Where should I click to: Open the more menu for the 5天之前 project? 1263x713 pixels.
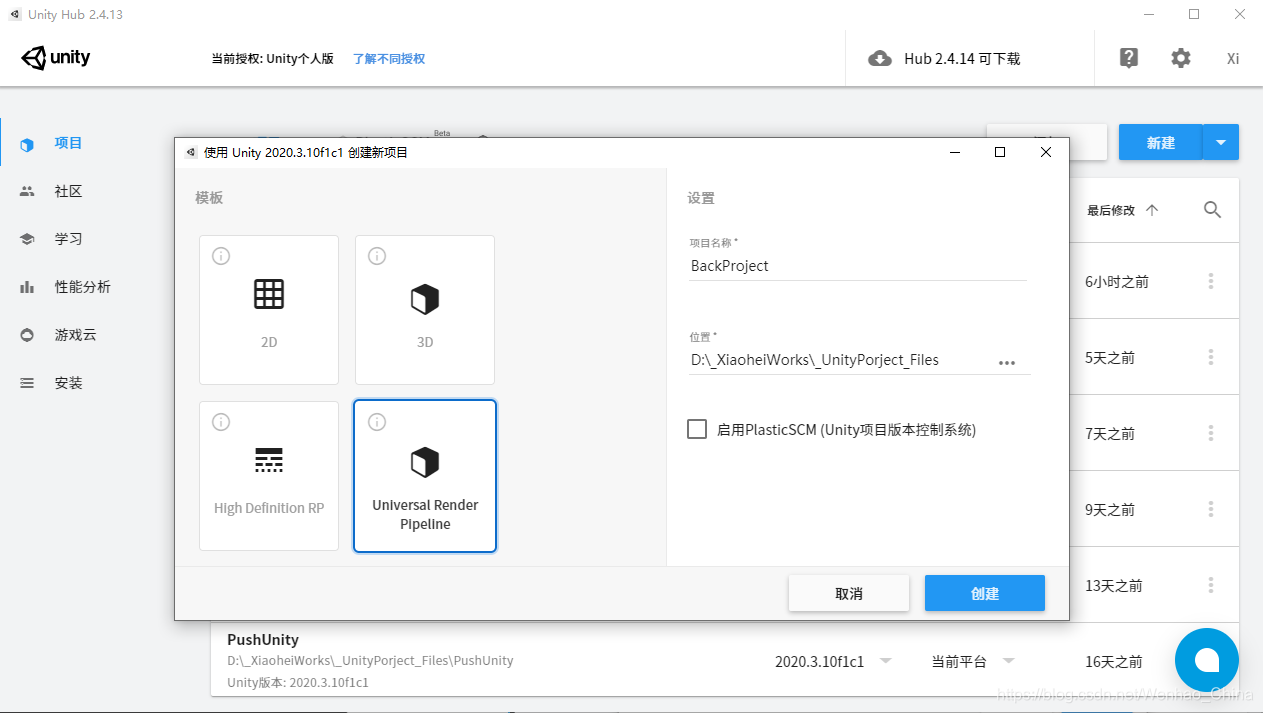pos(1211,358)
